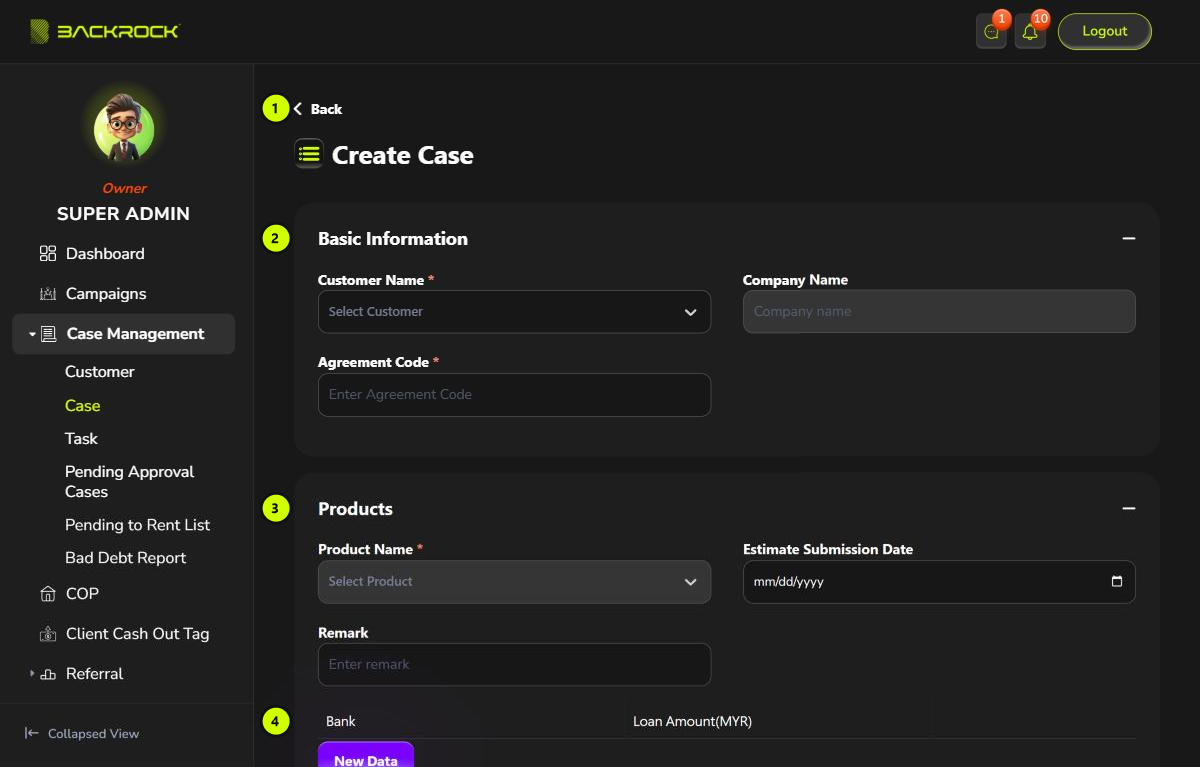Focus the Enter Agreement Code field
The image size is (1200, 767).
[x=514, y=395]
